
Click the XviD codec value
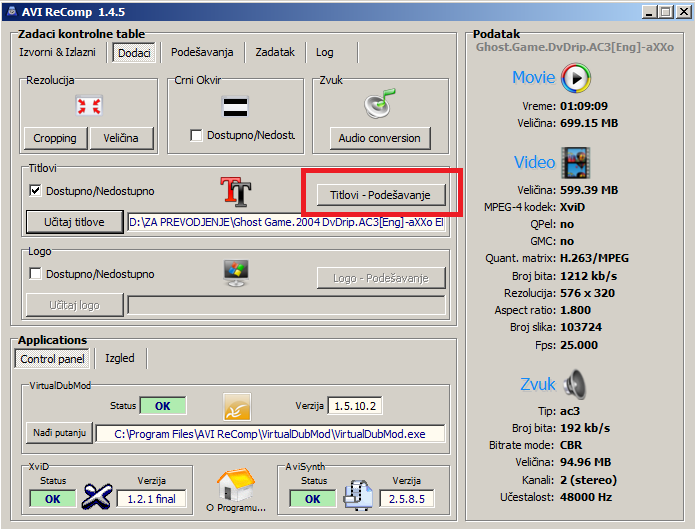(x=572, y=207)
